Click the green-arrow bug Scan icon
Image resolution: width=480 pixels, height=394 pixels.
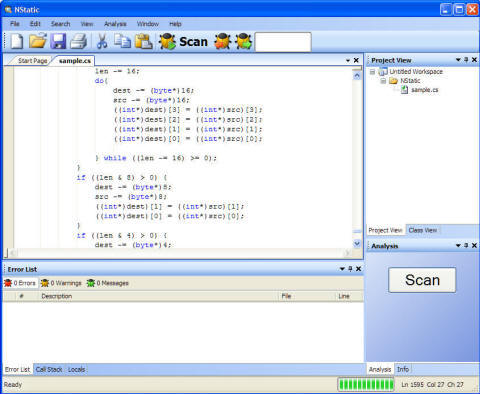pyautogui.click(x=167, y=42)
